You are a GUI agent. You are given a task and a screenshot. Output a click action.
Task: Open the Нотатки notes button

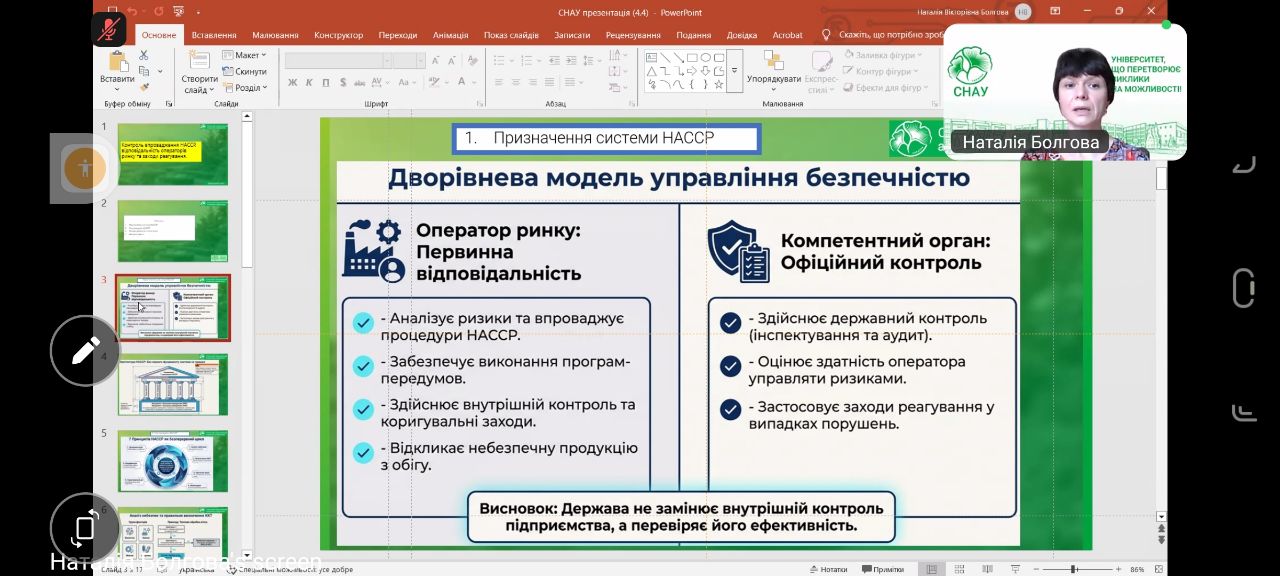828,569
